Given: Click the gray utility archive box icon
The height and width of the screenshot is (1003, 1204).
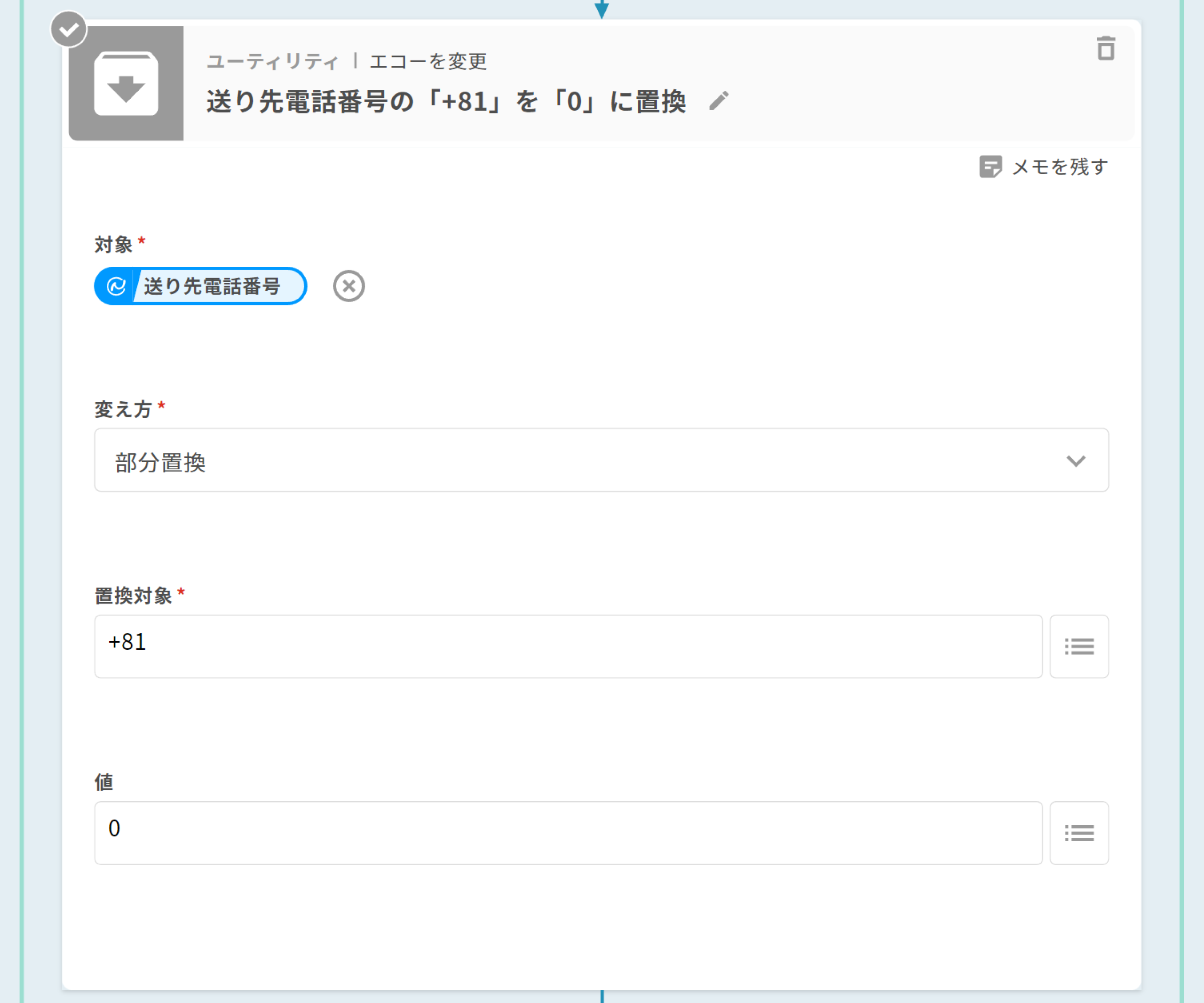Looking at the screenshot, I should pos(126,84).
